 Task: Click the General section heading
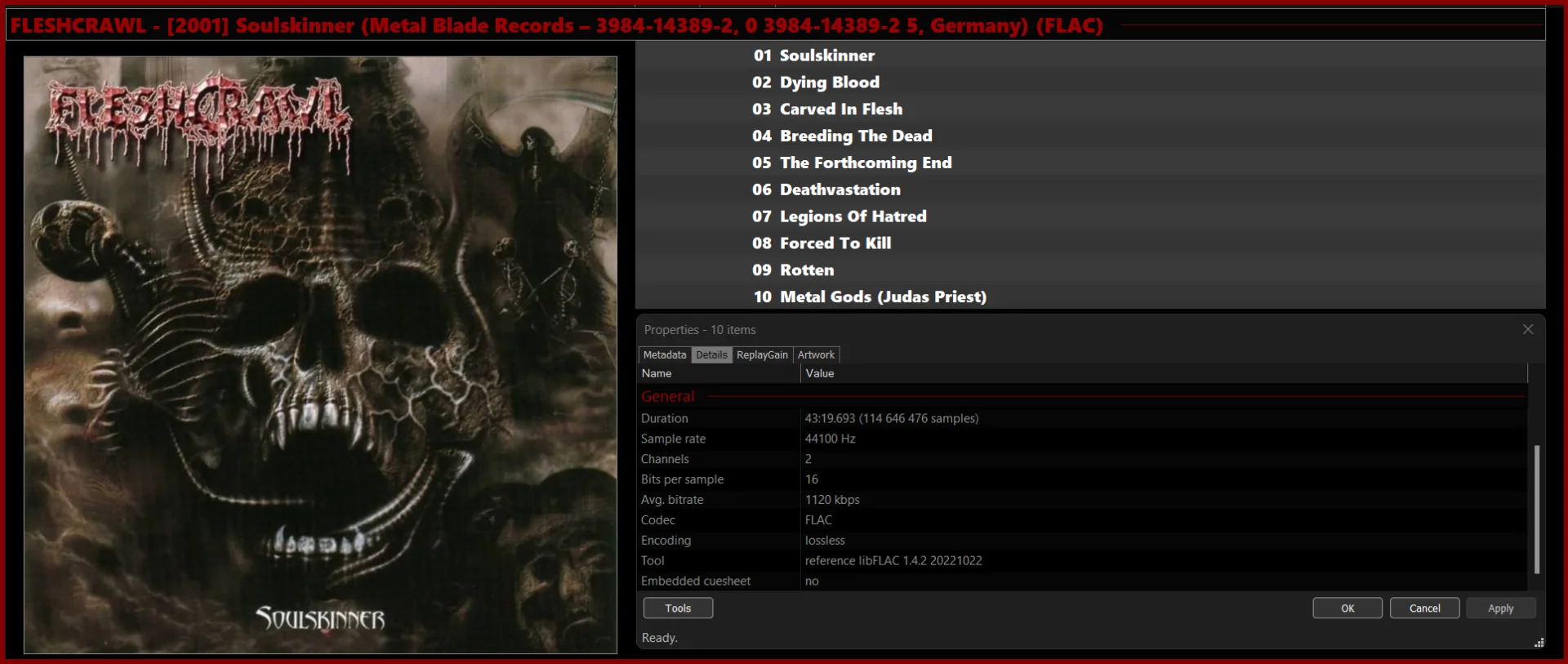(x=667, y=396)
